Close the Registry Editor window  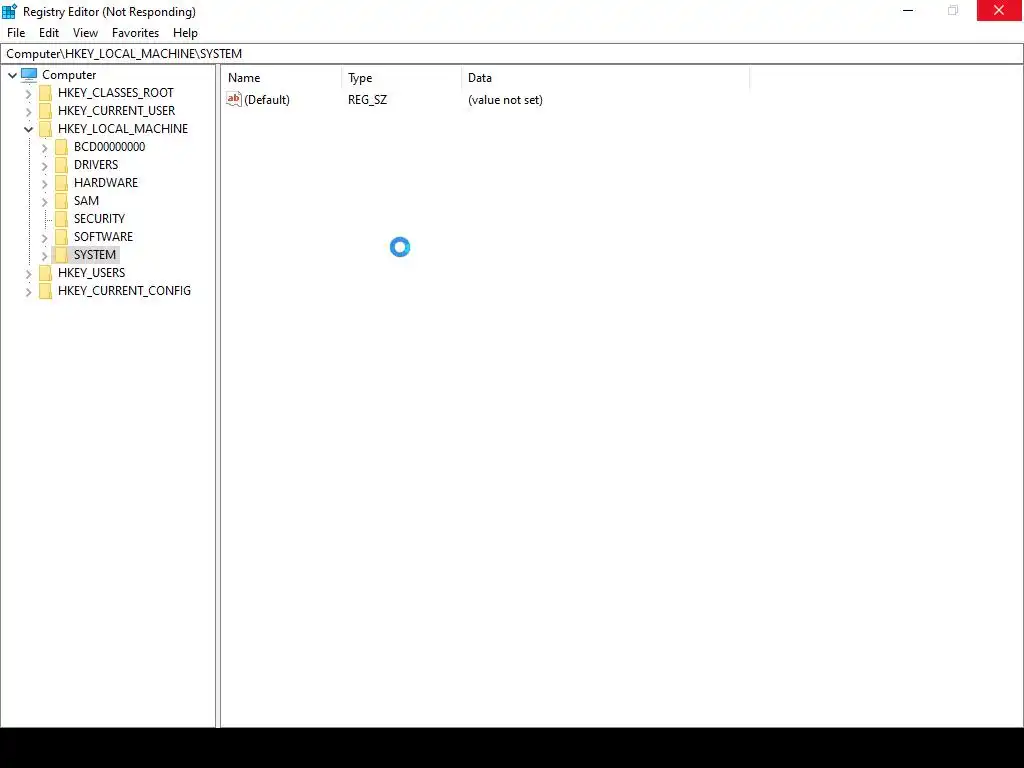[x=999, y=10]
